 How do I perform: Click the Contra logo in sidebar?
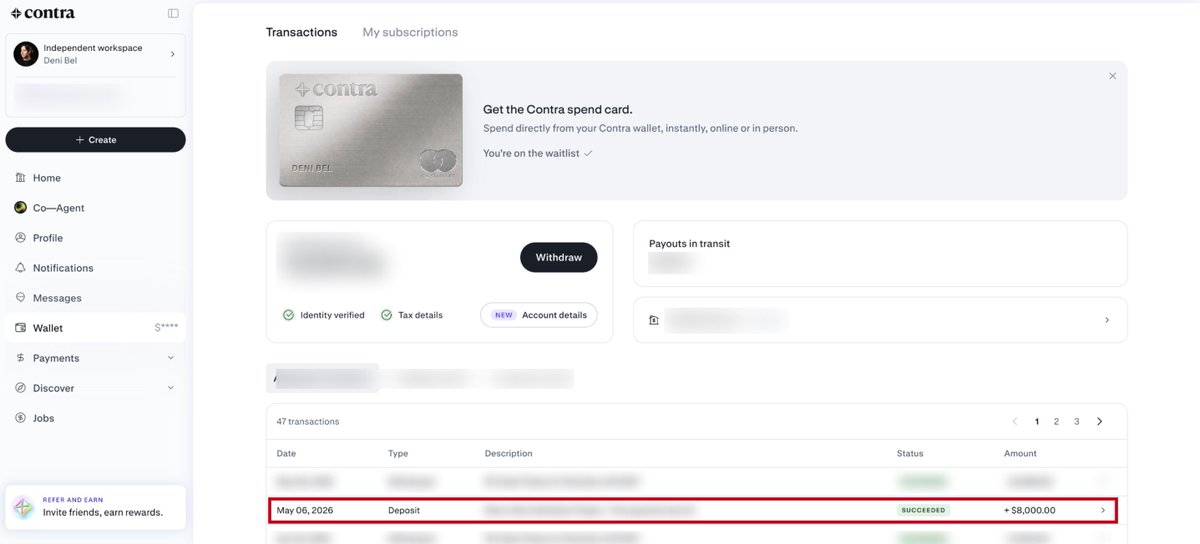pos(42,13)
